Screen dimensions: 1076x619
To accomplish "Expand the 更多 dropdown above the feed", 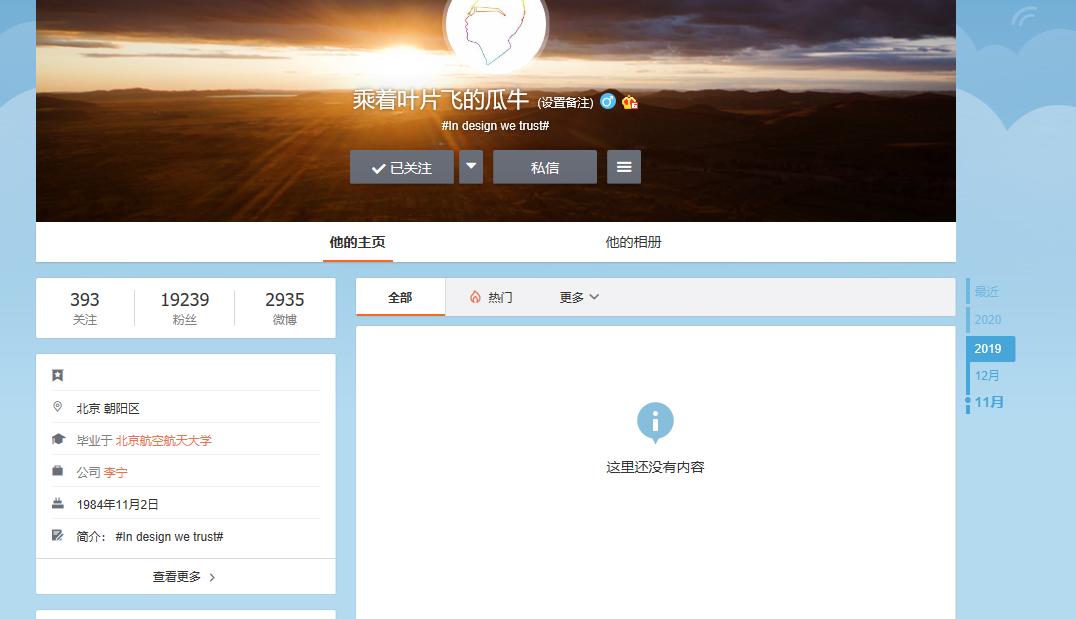I will [577, 297].
